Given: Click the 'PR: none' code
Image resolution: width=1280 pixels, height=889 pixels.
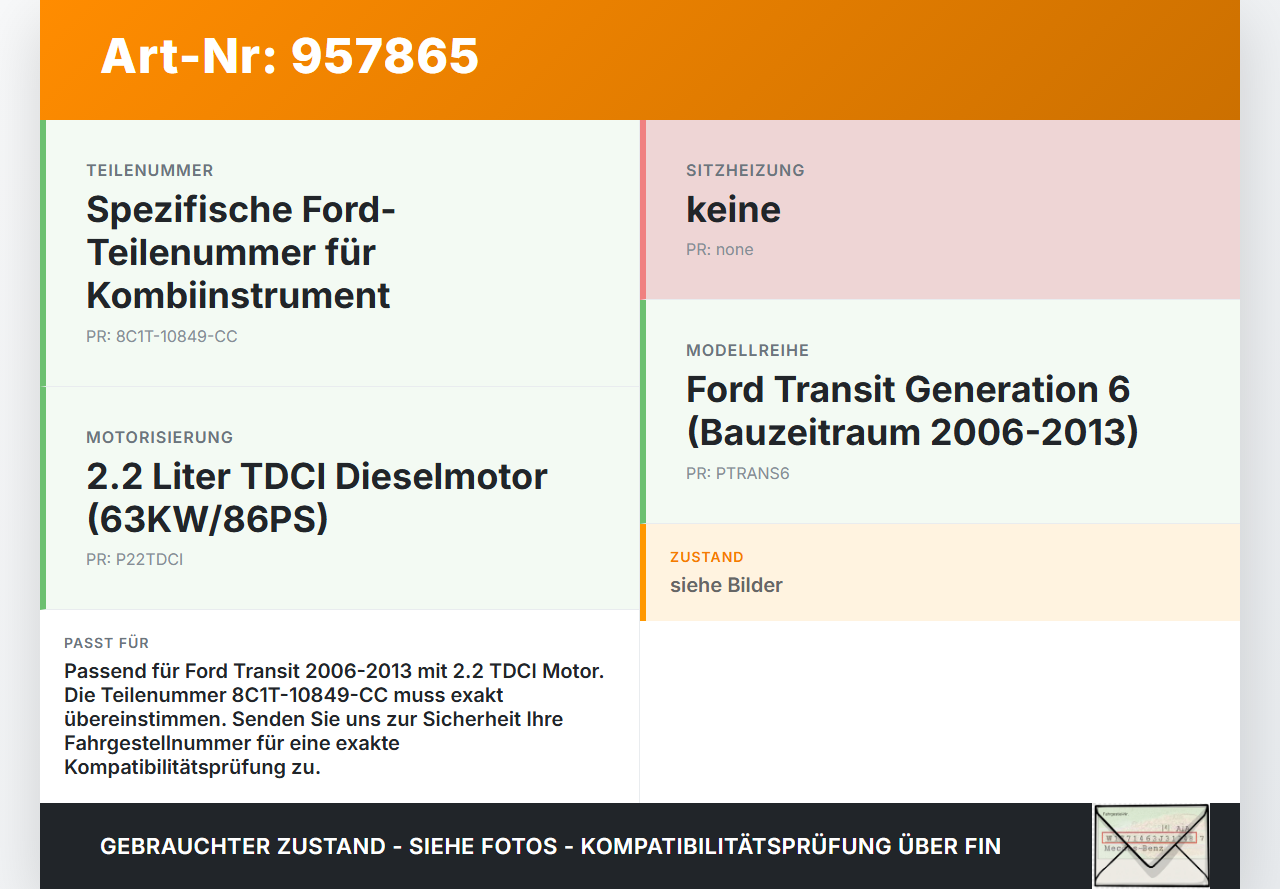Looking at the screenshot, I should coord(720,250).
